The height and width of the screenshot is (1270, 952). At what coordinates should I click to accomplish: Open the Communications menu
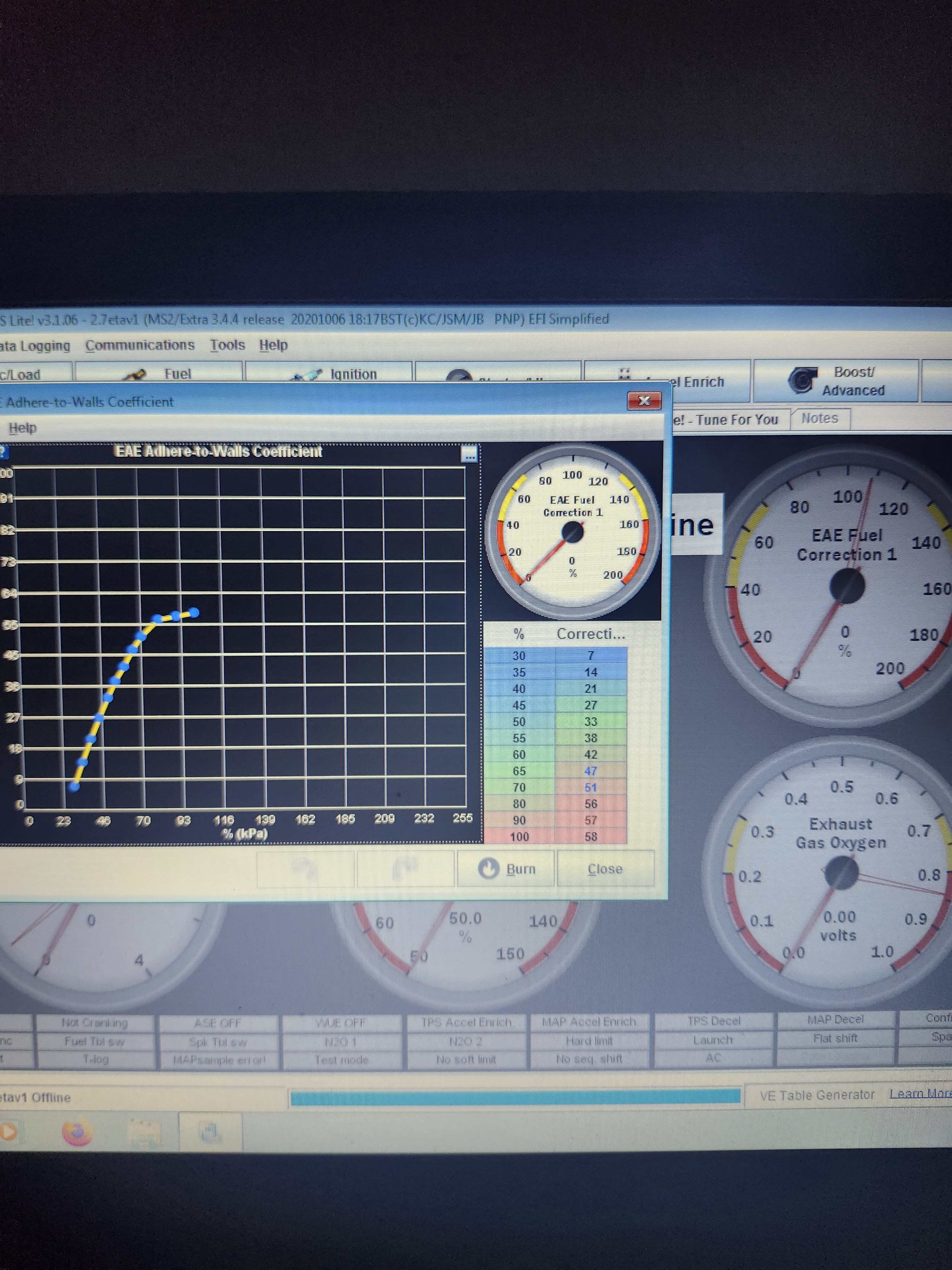click(x=140, y=345)
